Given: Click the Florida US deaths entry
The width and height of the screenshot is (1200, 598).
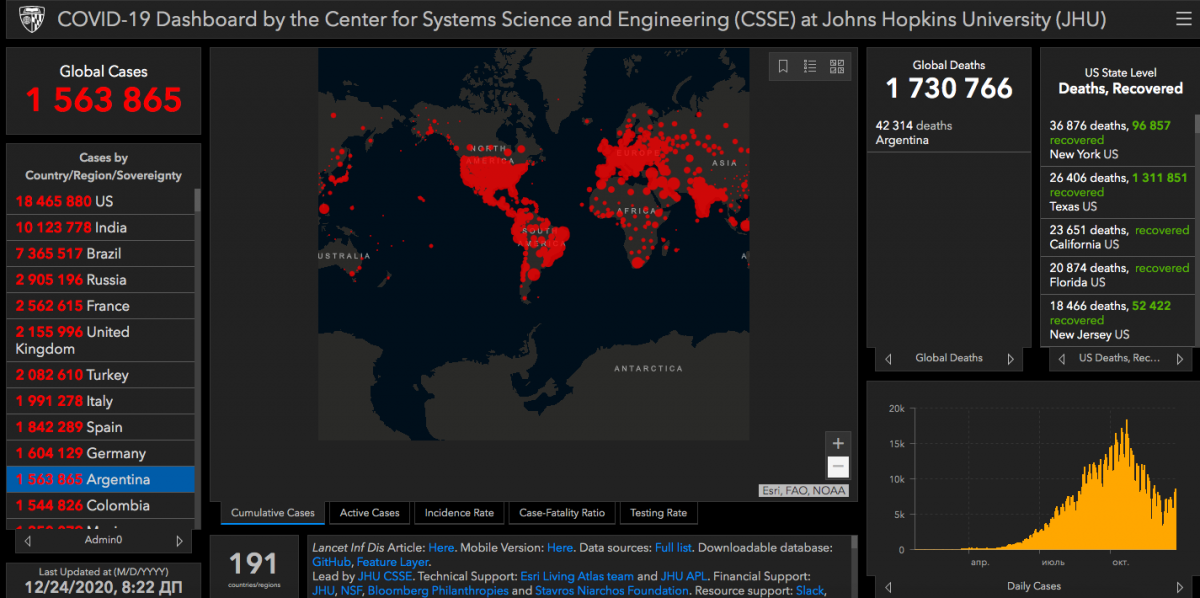Looking at the screenshot, I should point(1118,275).
